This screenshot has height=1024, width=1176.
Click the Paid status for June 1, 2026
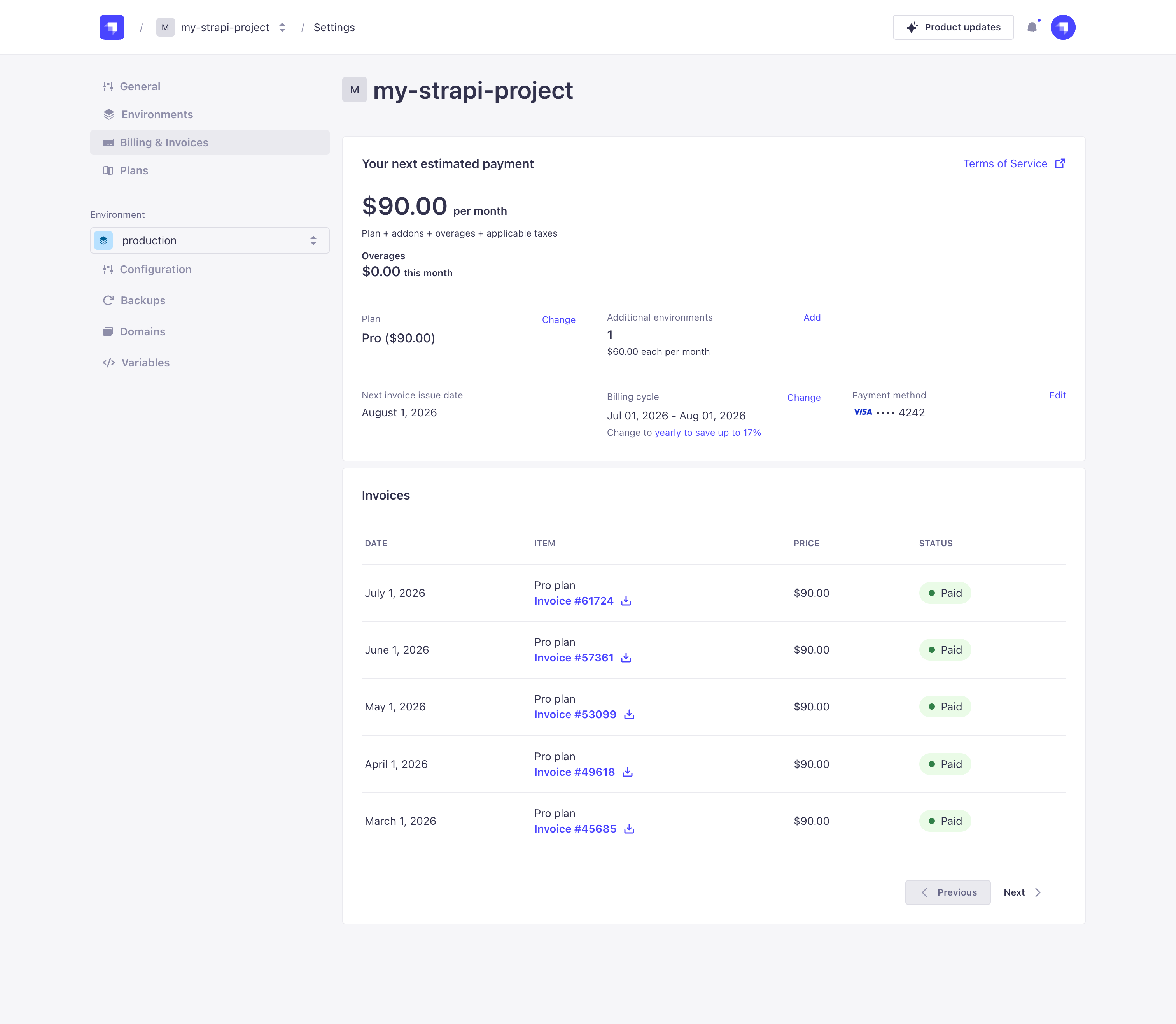pyautogui.click(x=945, y=650)
